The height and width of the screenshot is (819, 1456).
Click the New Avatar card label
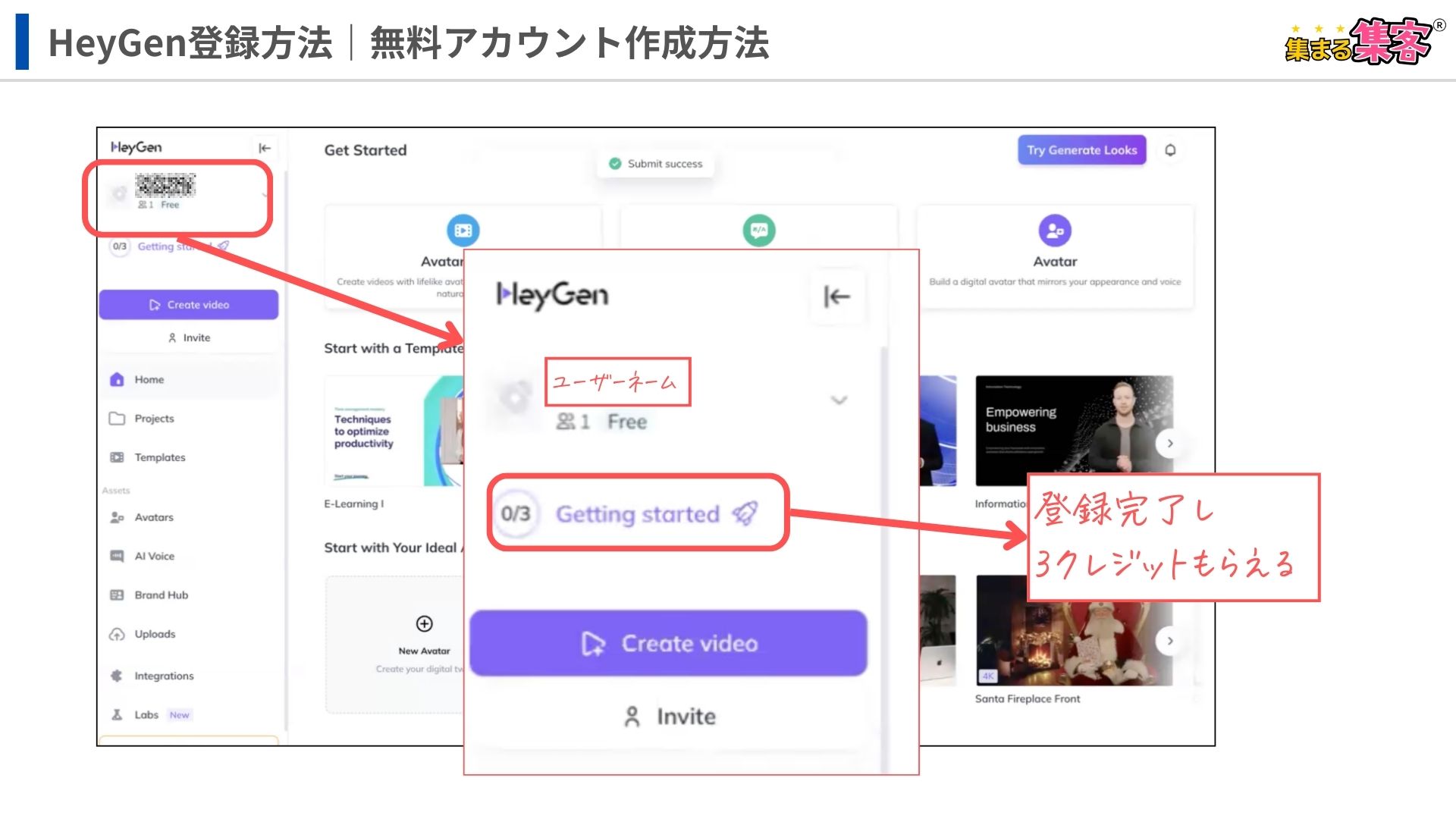click(425, 651)
